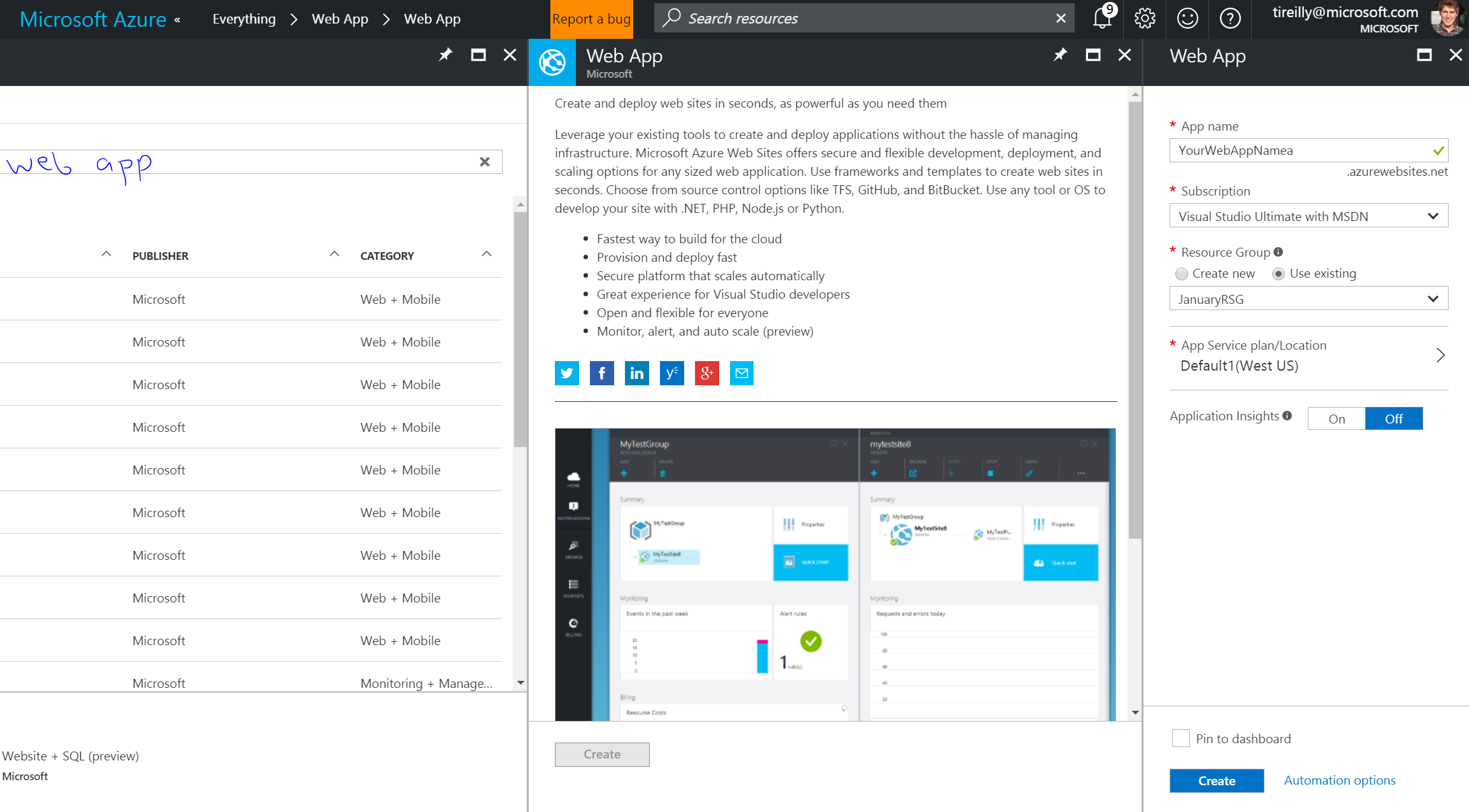Screen dimensions: 1469x812
Task: Click Report a bug
Action: point(591,19)
